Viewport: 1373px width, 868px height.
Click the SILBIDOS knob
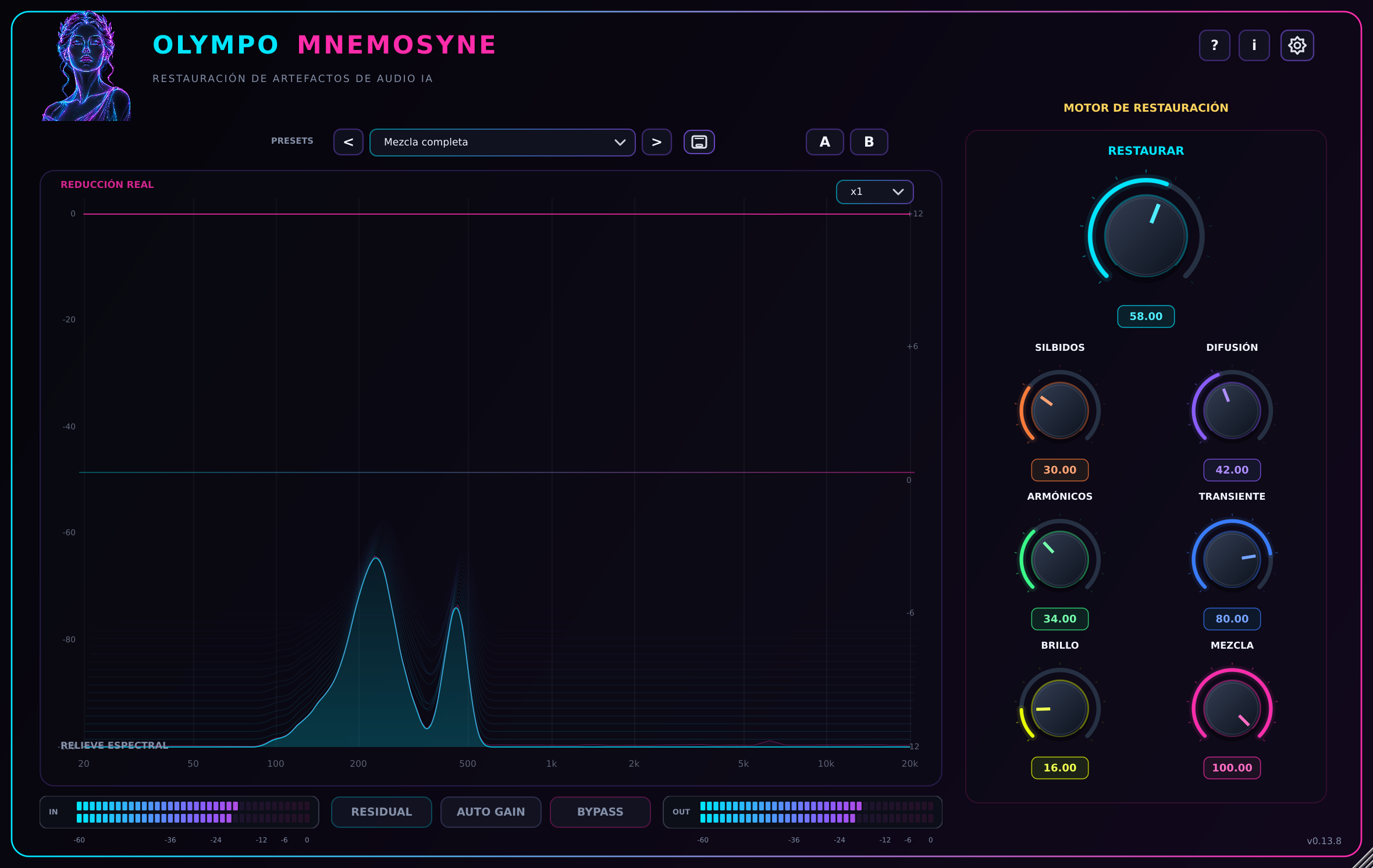(1059, 410)
